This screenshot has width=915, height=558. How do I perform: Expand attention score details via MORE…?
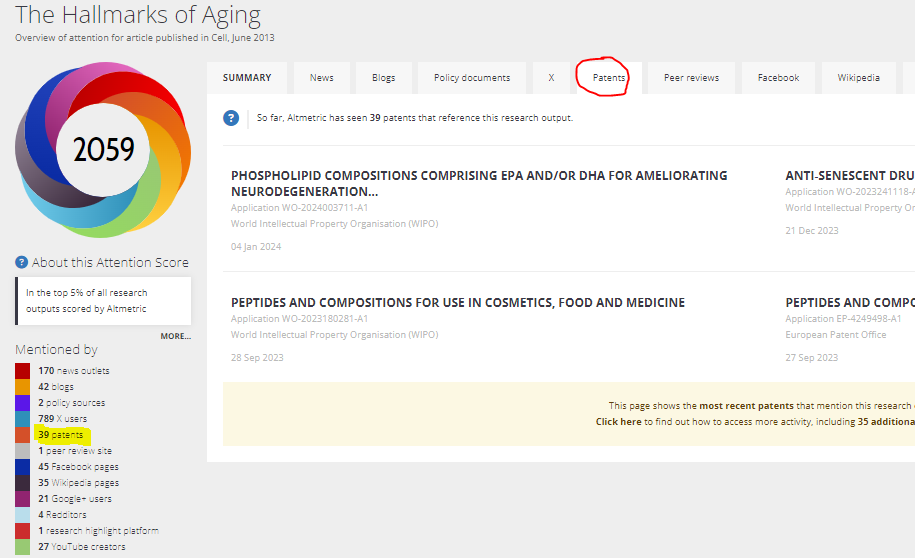click(175, 336)
